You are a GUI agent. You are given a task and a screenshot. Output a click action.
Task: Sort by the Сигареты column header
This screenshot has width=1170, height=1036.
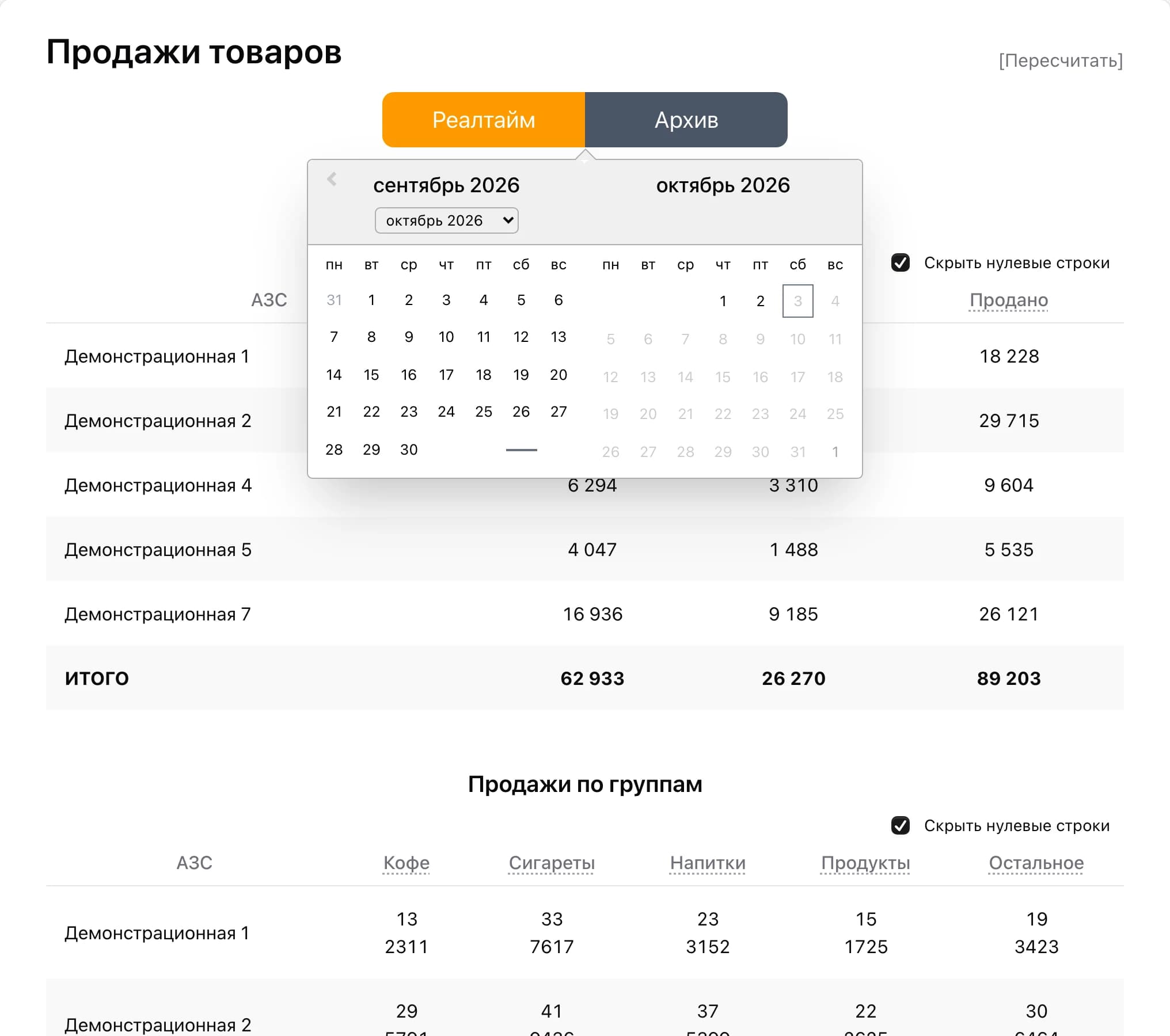[552, 863]
